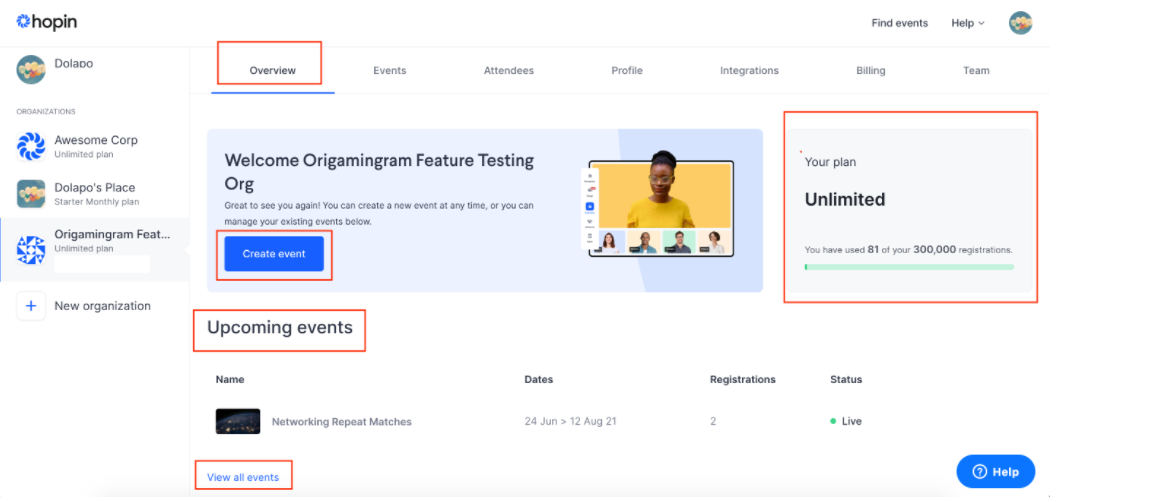Switch to the Events tab
This screenshot has height=502, width=1163.
(x=389, y=71)
